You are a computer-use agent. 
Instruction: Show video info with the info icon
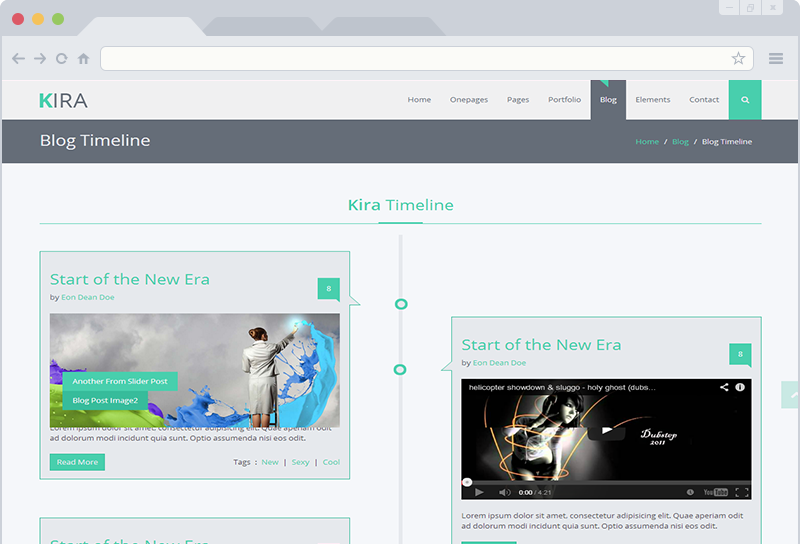click(x=740, y=387)
